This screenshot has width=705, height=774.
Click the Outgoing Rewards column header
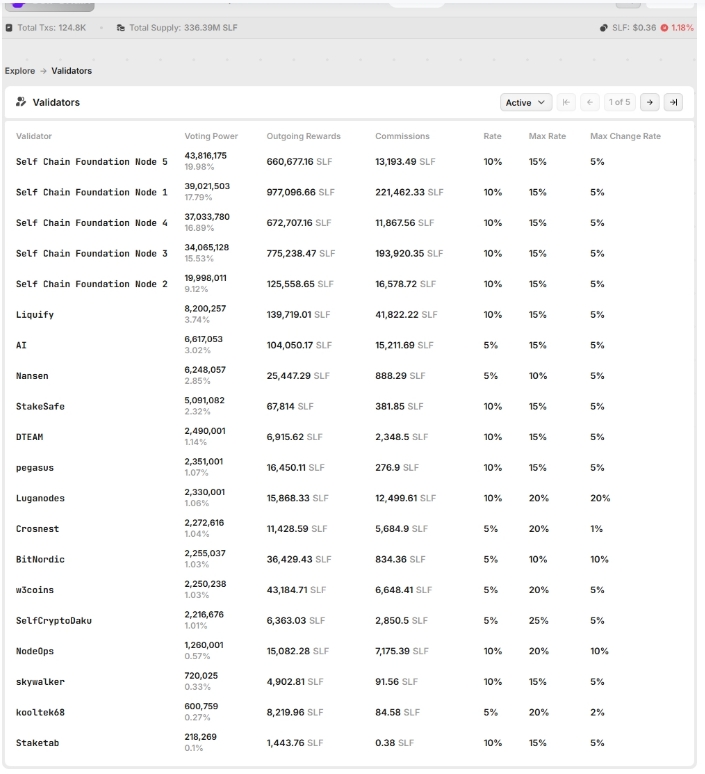[304, 136]
